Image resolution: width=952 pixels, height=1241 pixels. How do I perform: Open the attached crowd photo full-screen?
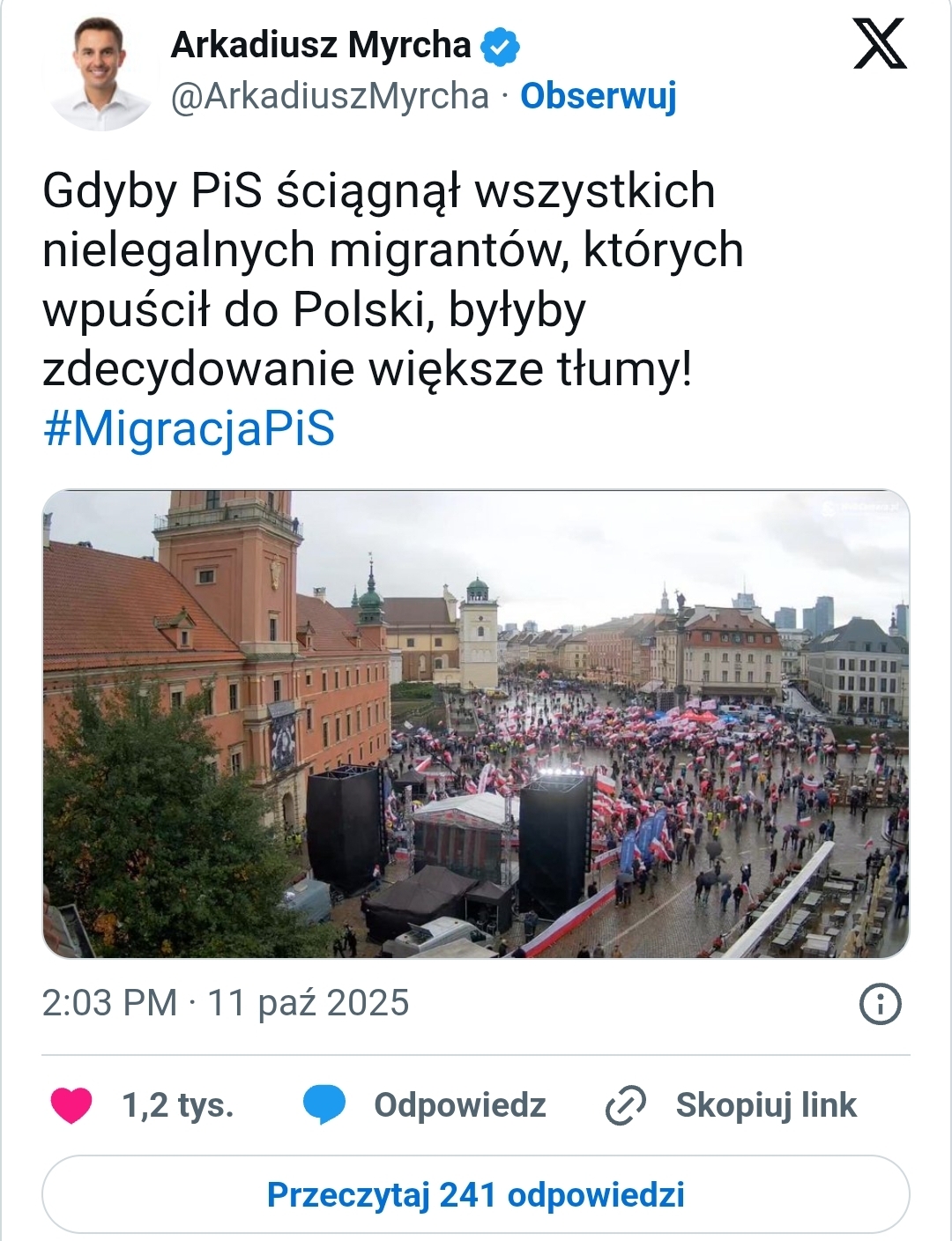click(476, 725)
